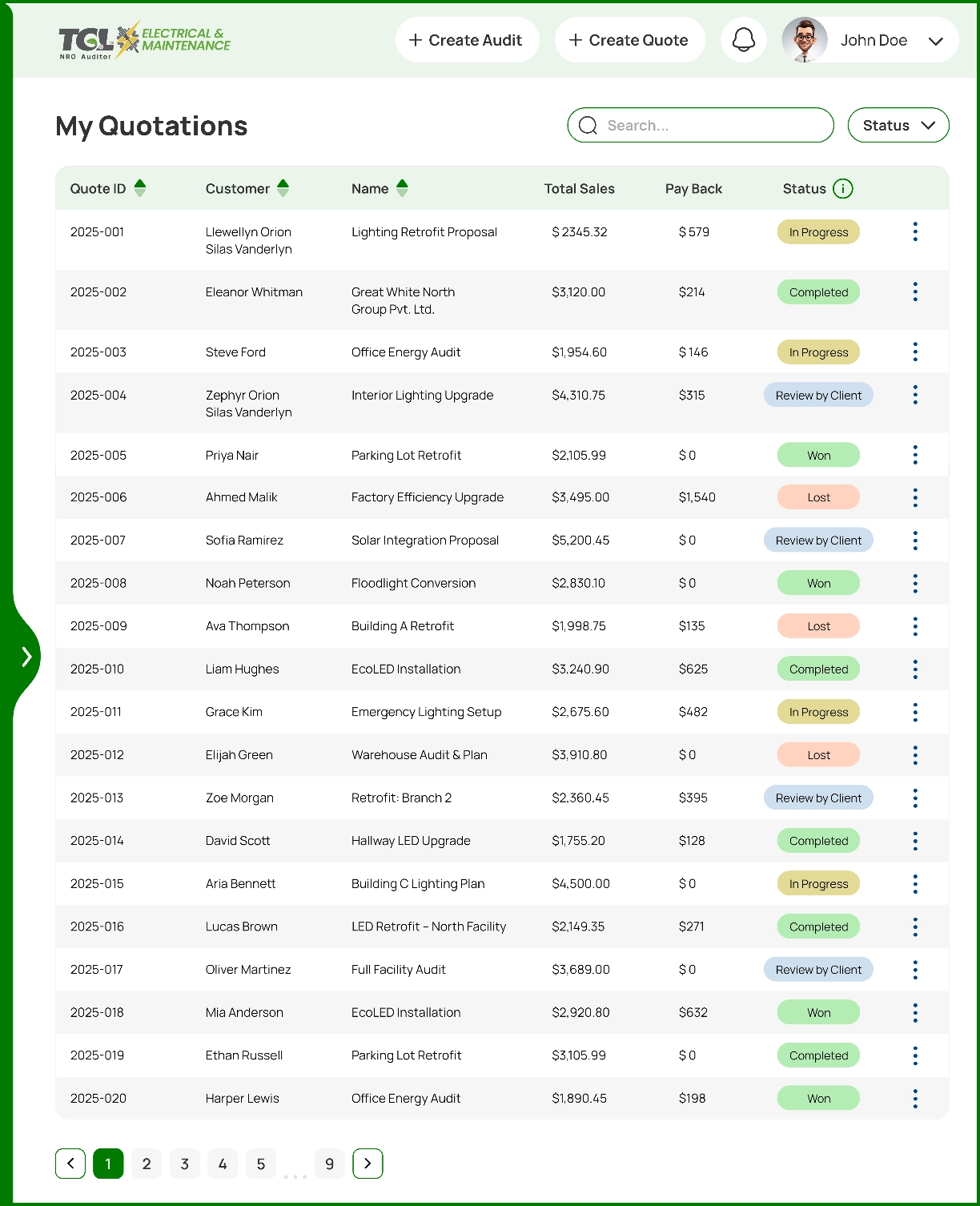Go to page 2 of quotations
The width and height of the screenshot is (980, 1206).
[147, 1164]
